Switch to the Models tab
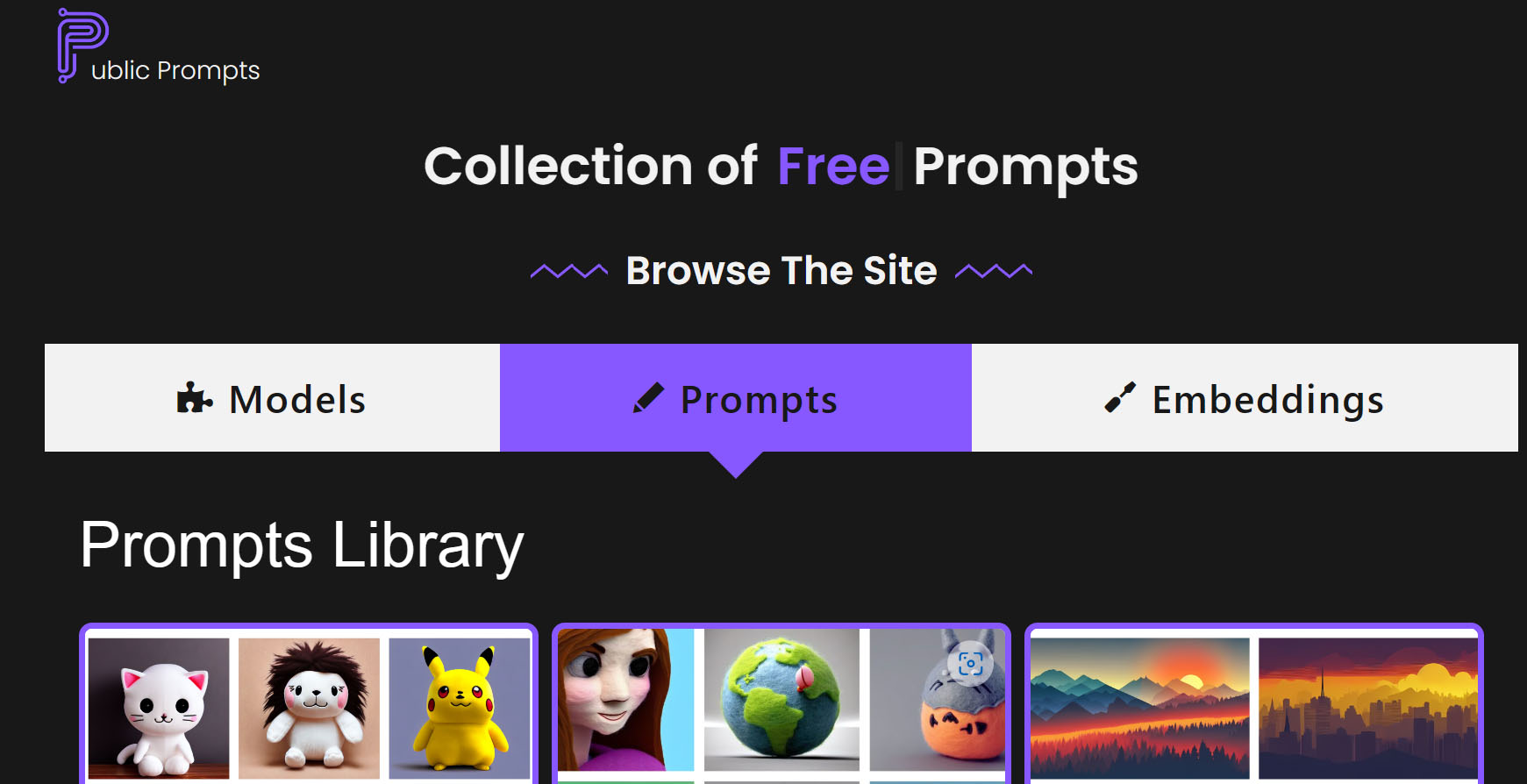This screenshot has height=784, width=1527. [272, 398]
